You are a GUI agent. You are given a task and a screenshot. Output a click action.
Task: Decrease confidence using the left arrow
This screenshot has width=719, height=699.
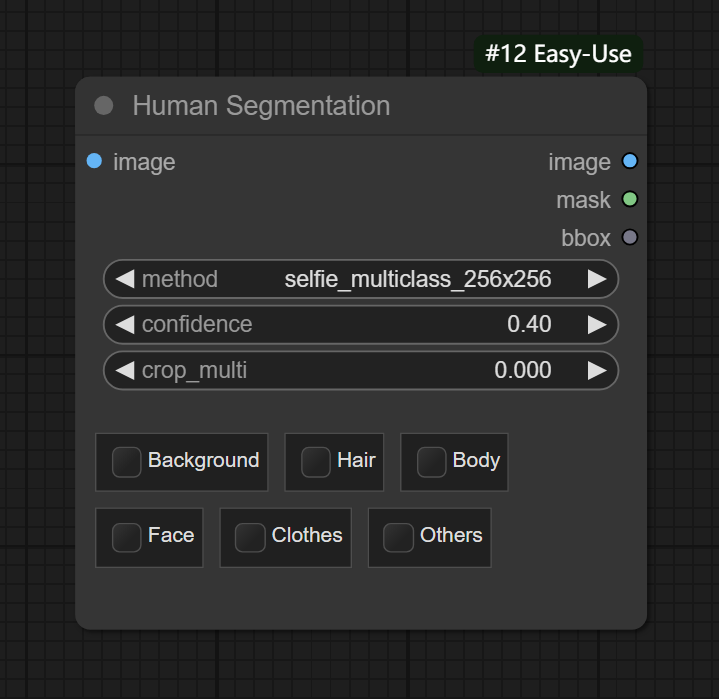(x=125, y=324)
